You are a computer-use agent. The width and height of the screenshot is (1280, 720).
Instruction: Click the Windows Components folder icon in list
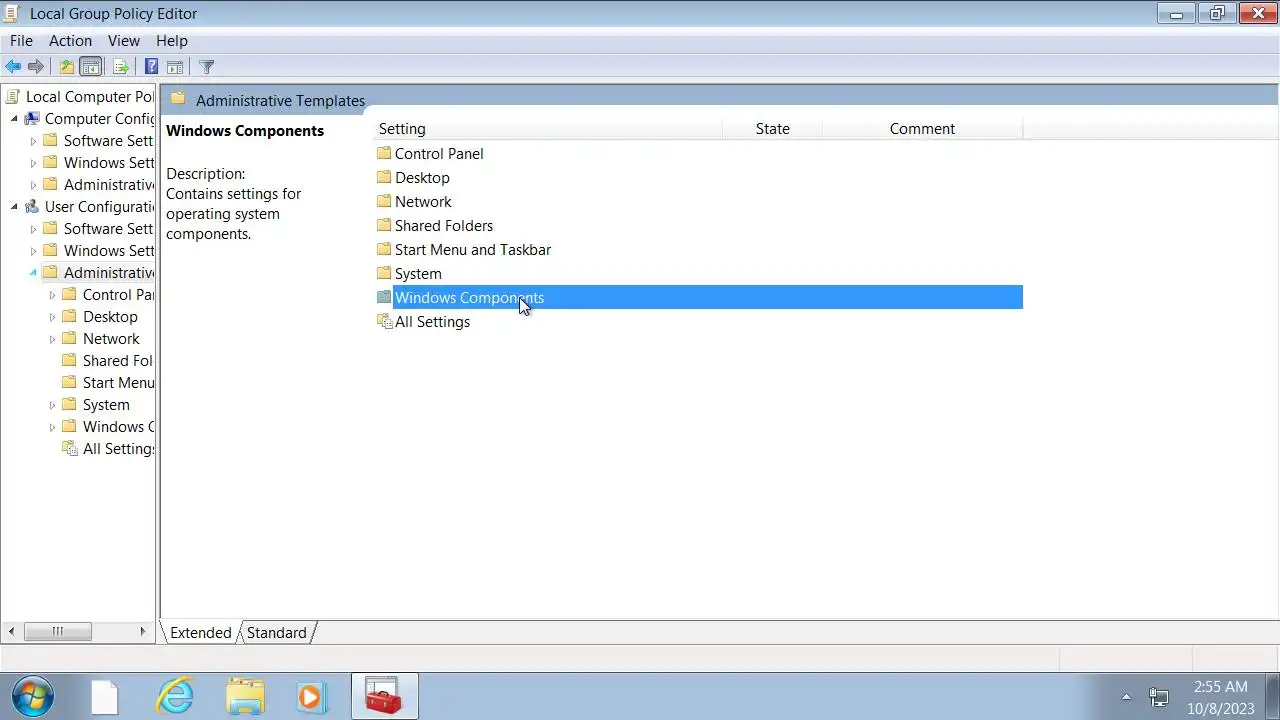click(x=384, y=297)
